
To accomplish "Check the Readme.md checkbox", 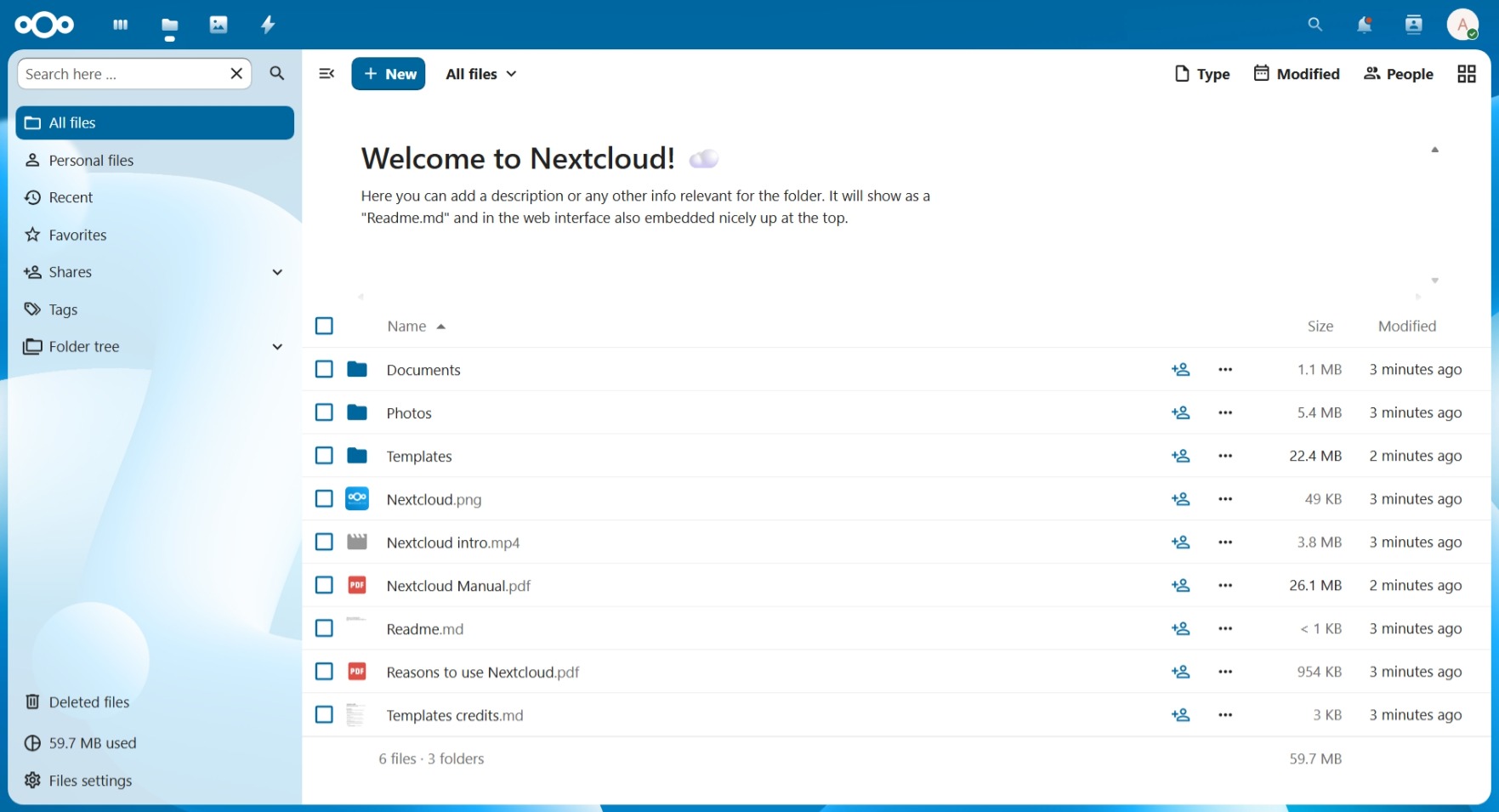I will pos(324,628).
